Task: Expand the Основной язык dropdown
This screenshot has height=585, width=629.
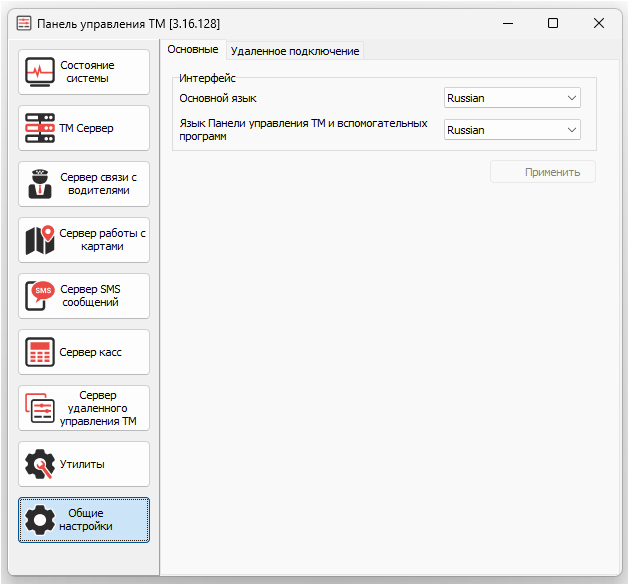Action: (512, 98)
